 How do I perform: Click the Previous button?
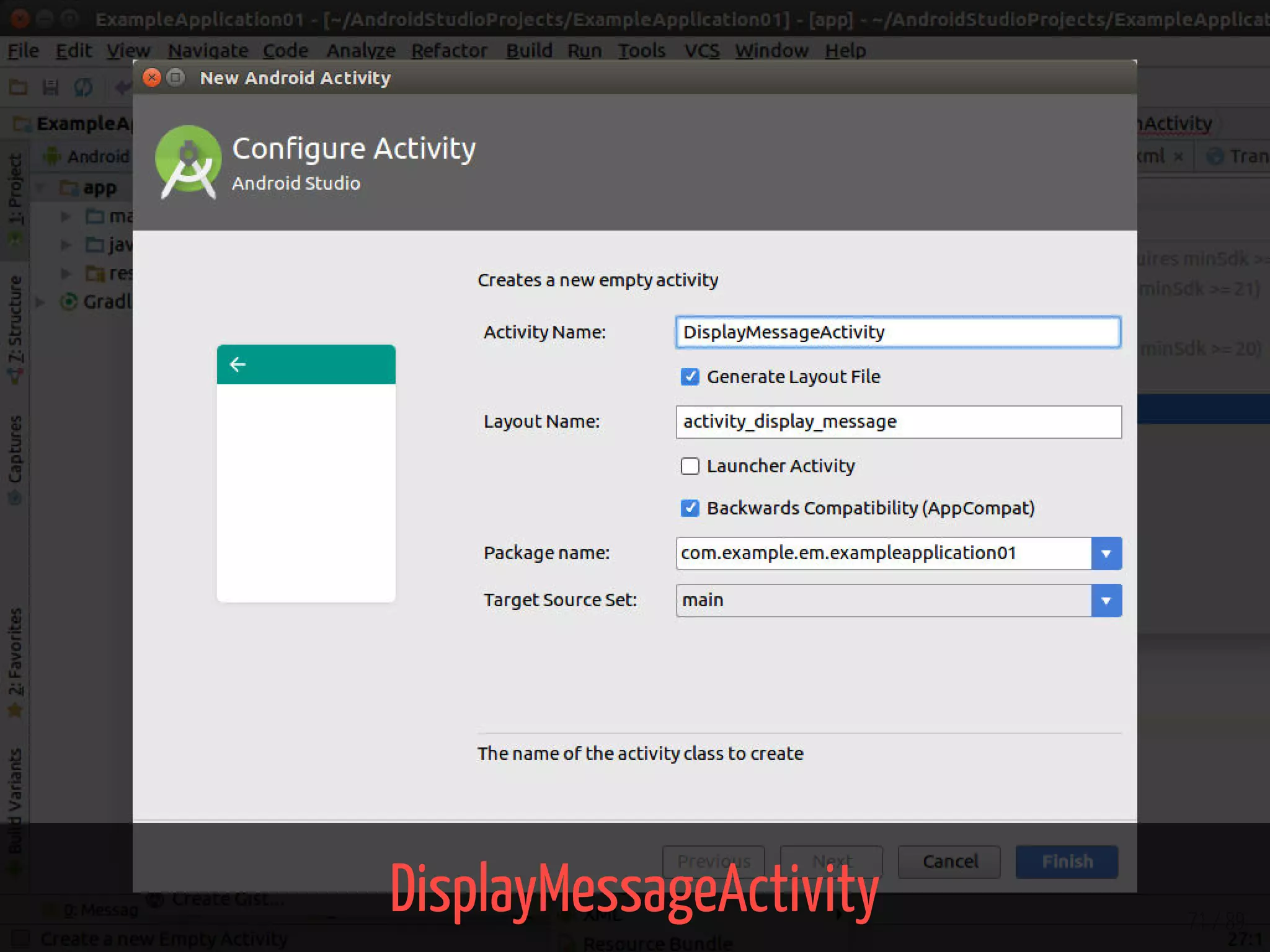pos(713,862)
